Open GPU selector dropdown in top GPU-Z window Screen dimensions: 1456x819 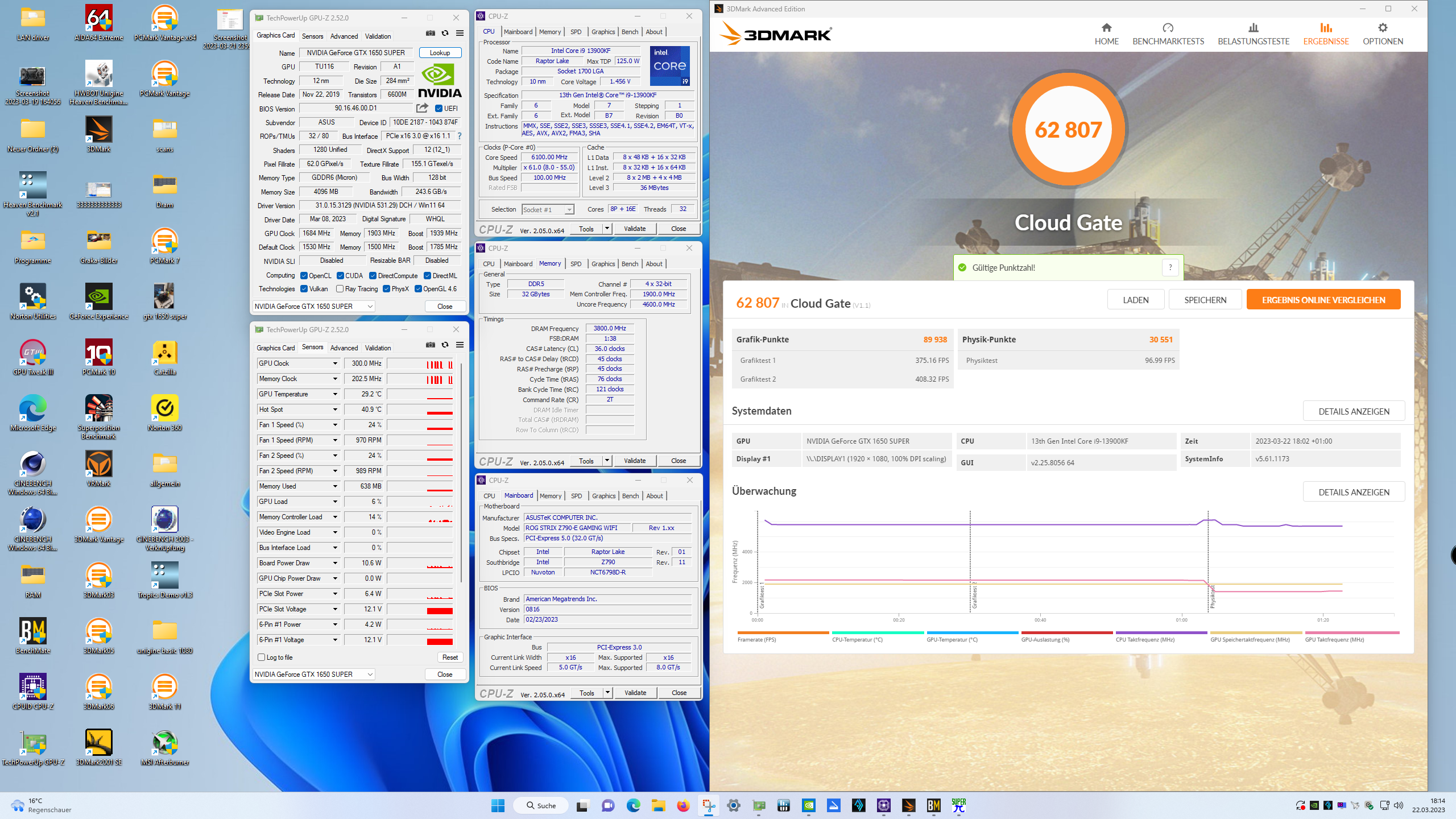(313, 307)
